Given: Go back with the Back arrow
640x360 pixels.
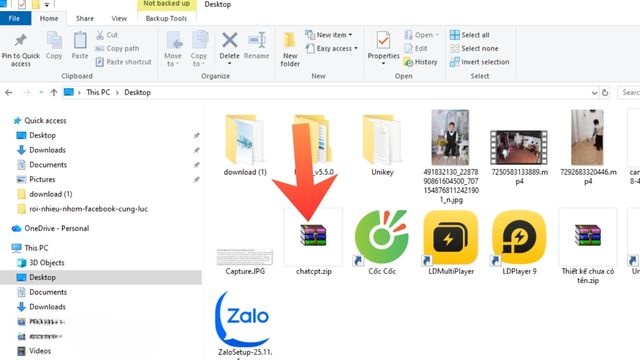Looking at the screenshot, I should (9, 93).
